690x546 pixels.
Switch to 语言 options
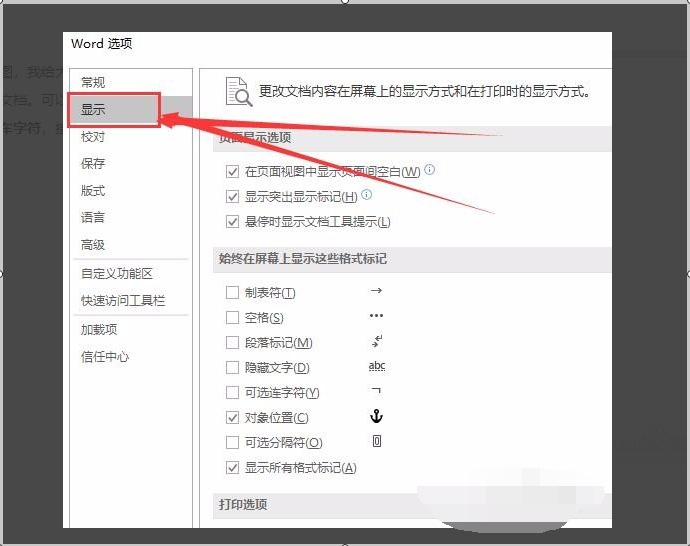pyautogui.click(x=93, y=217)
